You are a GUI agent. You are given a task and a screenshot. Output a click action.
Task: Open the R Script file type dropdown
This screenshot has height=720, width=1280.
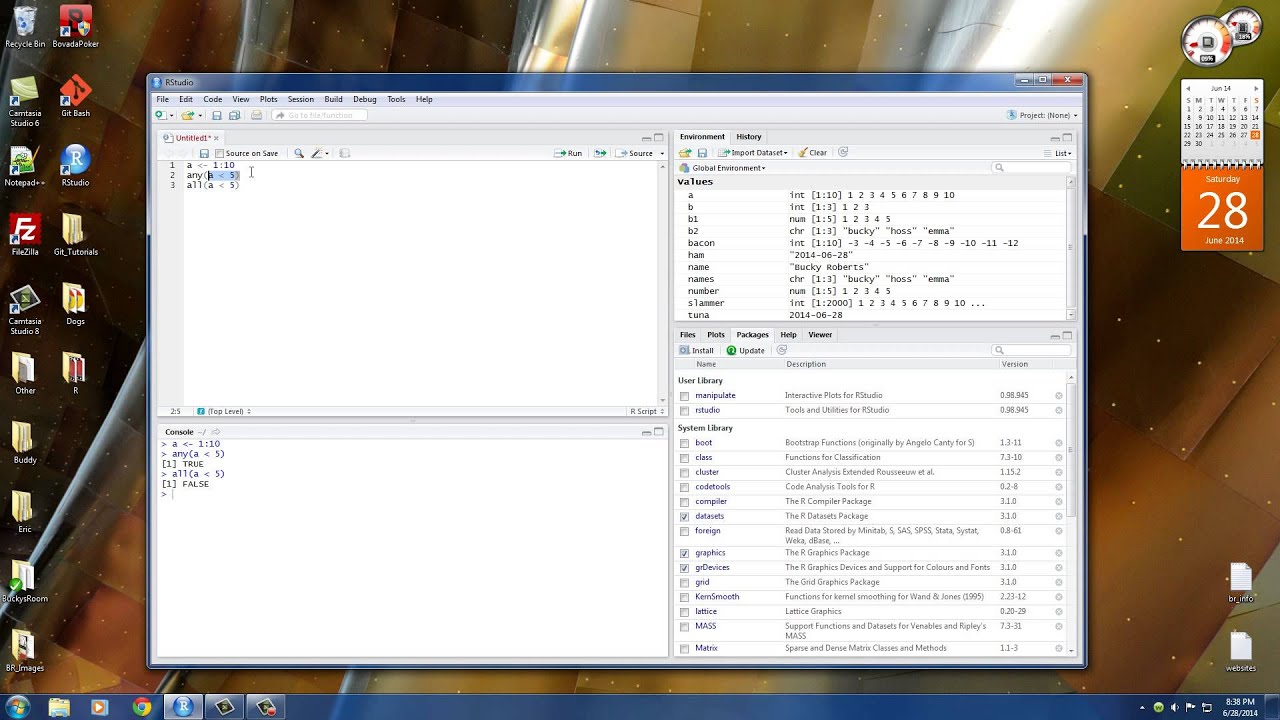click(x=645, y=412)
